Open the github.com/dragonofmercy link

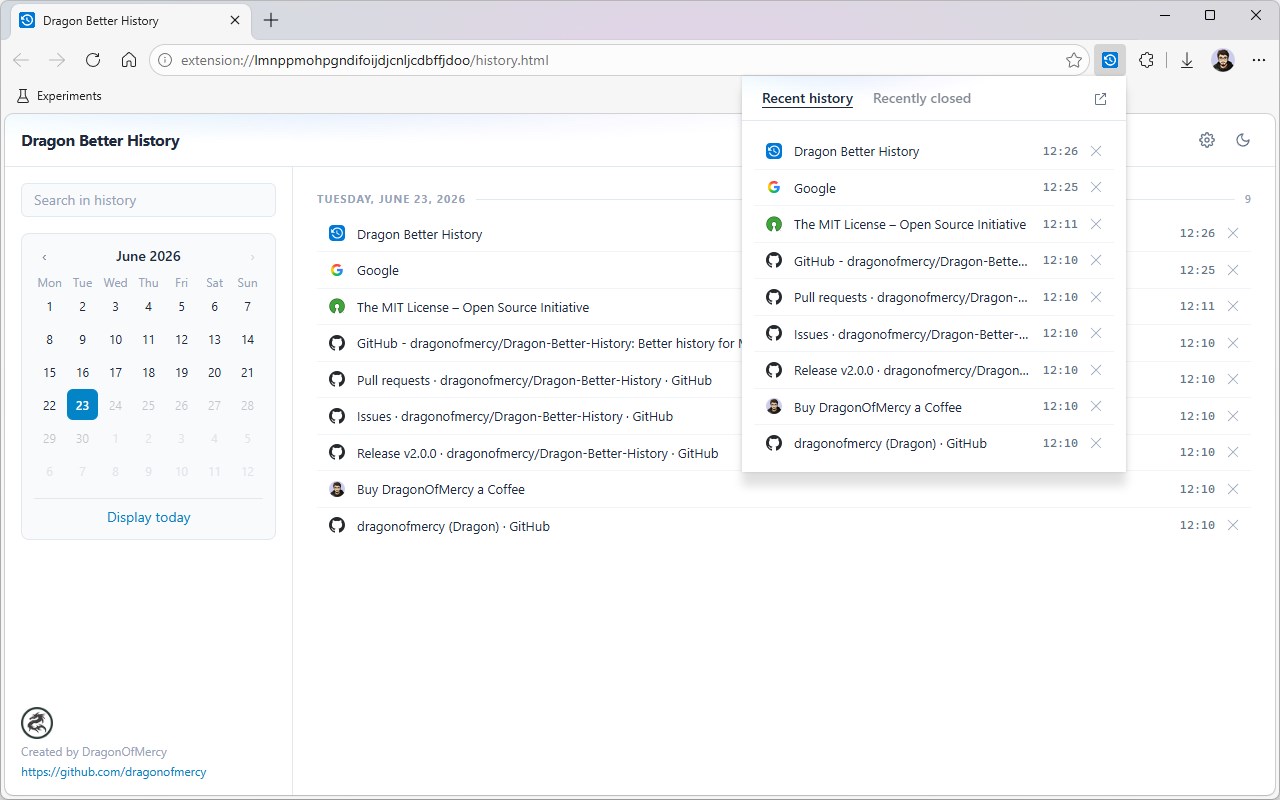(114, 772)
